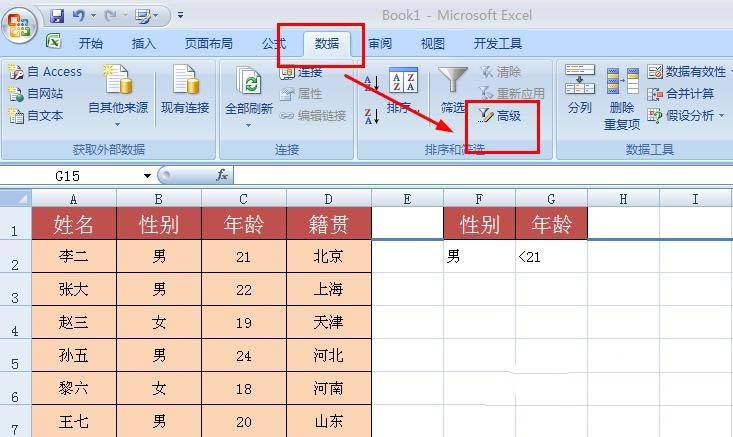Viewport: 733px width, 437px height.
Task: Import data 自 Access
Action: (45, 72)
